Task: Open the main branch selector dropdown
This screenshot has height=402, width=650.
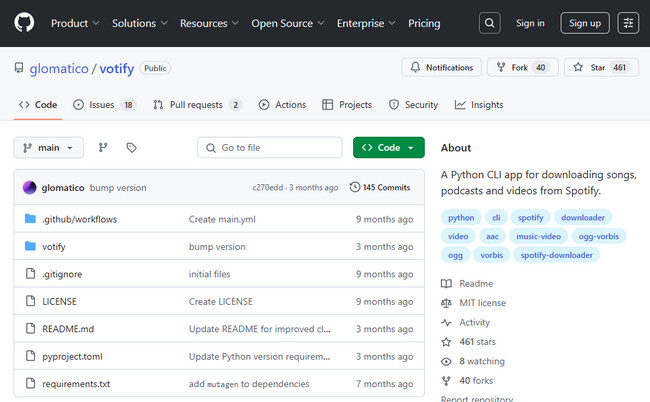Action: [49, 148]
